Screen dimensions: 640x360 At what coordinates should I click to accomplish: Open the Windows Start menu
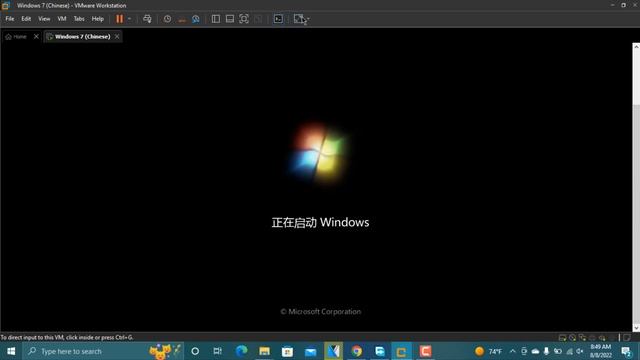11,351
